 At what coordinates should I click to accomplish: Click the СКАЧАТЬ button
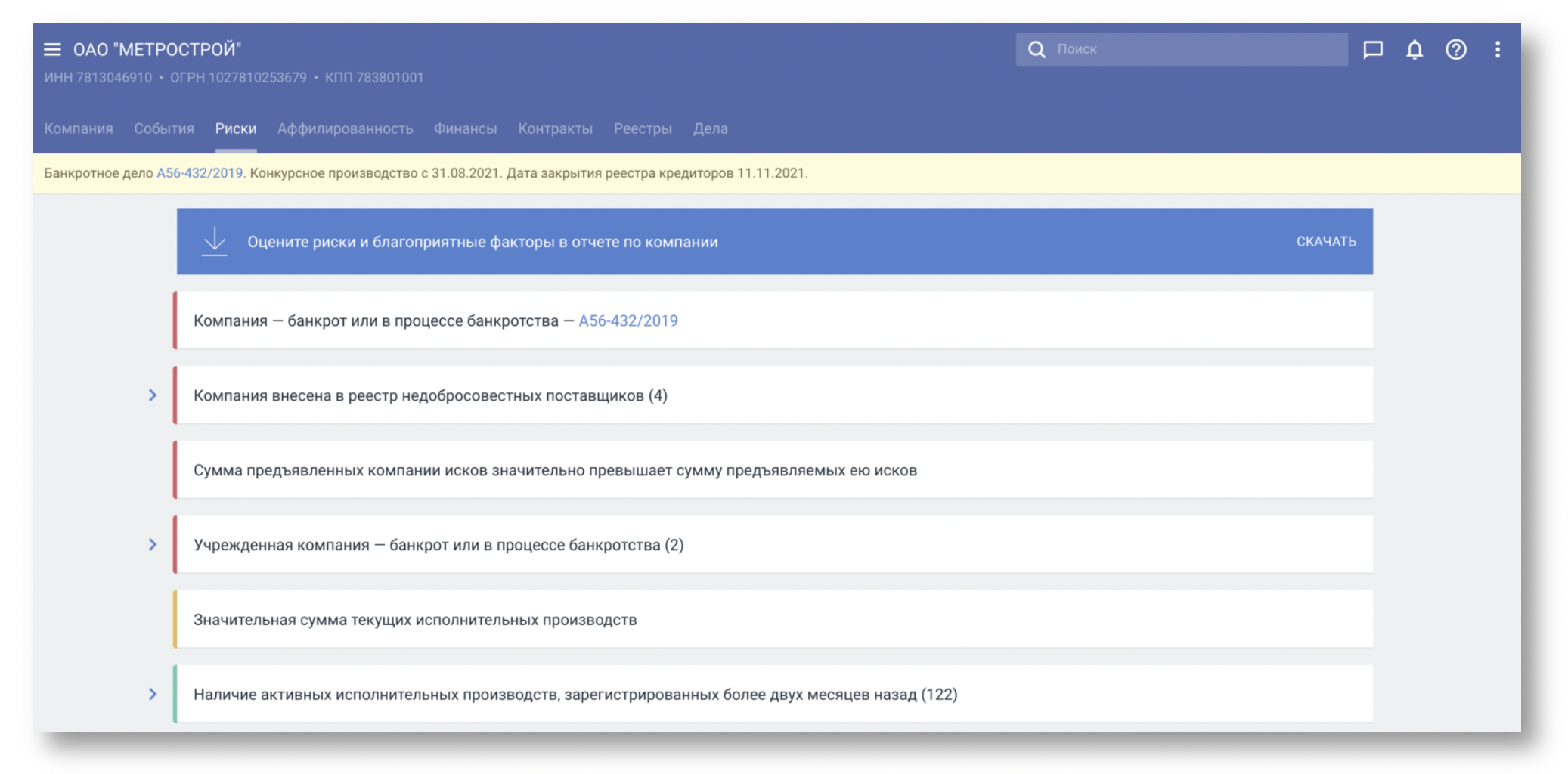tap(1326, 242)
